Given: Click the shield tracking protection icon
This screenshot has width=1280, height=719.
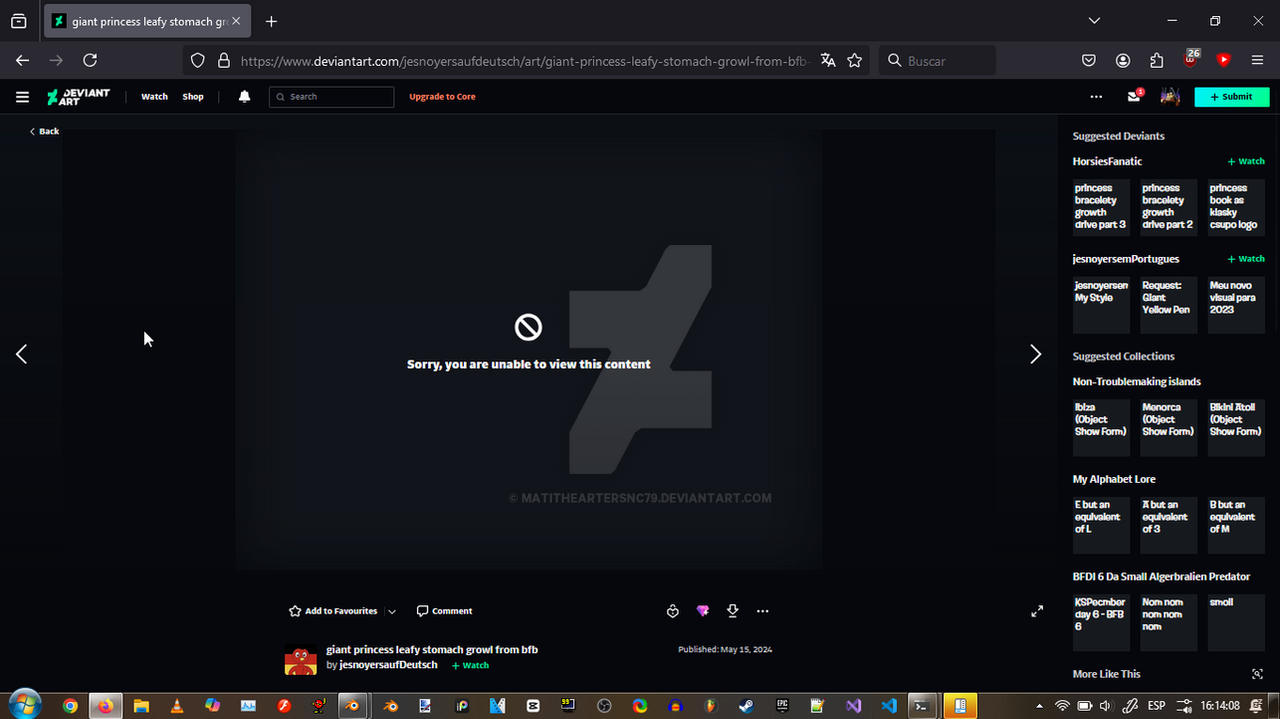Looking at the screenshot, I should (x=198, y=60).
